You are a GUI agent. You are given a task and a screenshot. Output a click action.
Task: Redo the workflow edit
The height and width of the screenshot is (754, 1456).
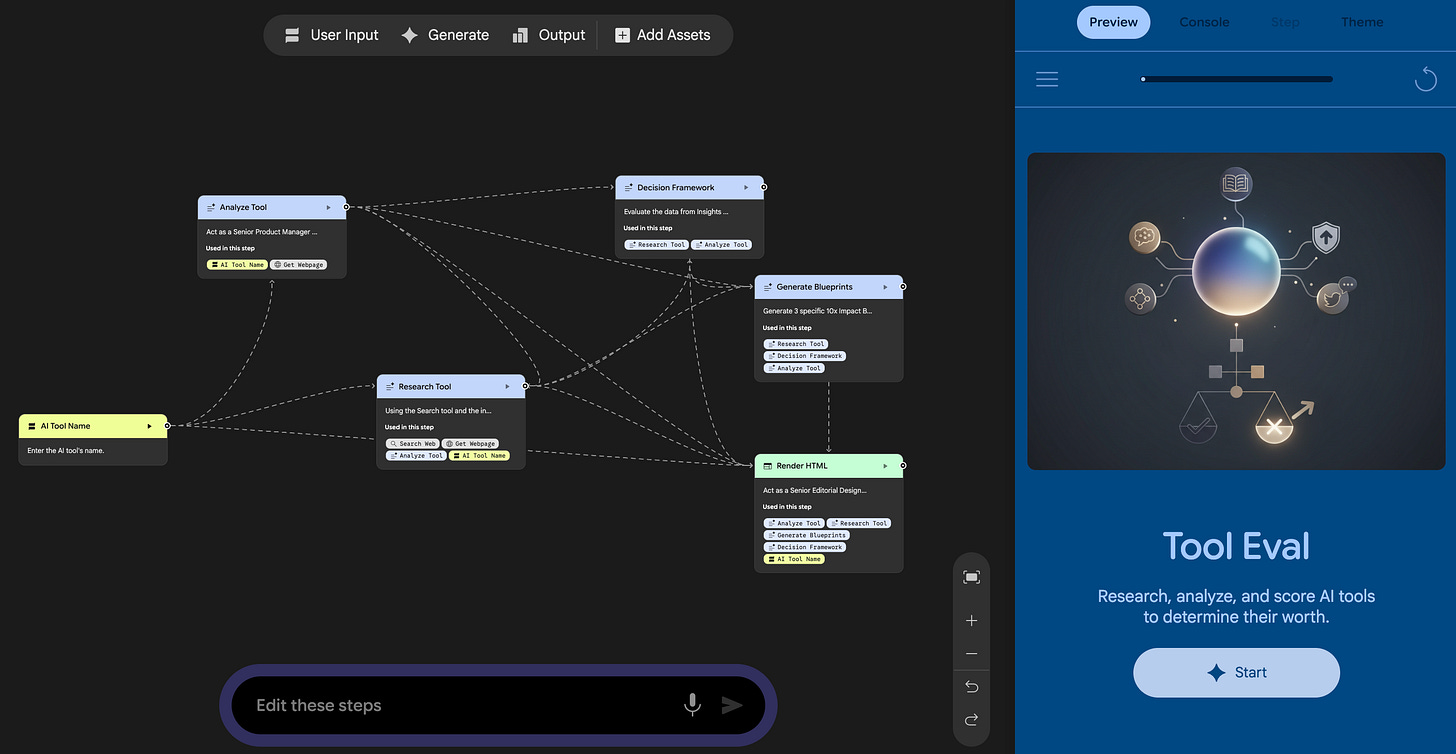pos(971,720)
